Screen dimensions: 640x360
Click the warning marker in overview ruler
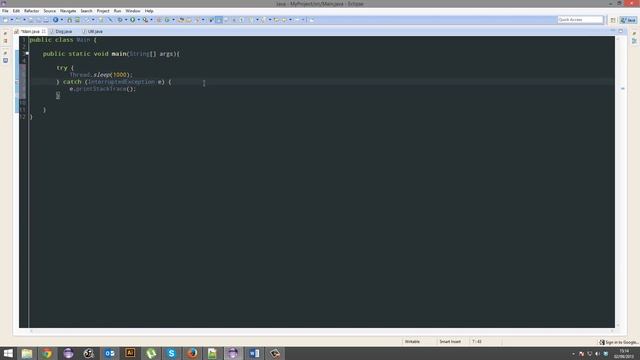tap(622, 89)
